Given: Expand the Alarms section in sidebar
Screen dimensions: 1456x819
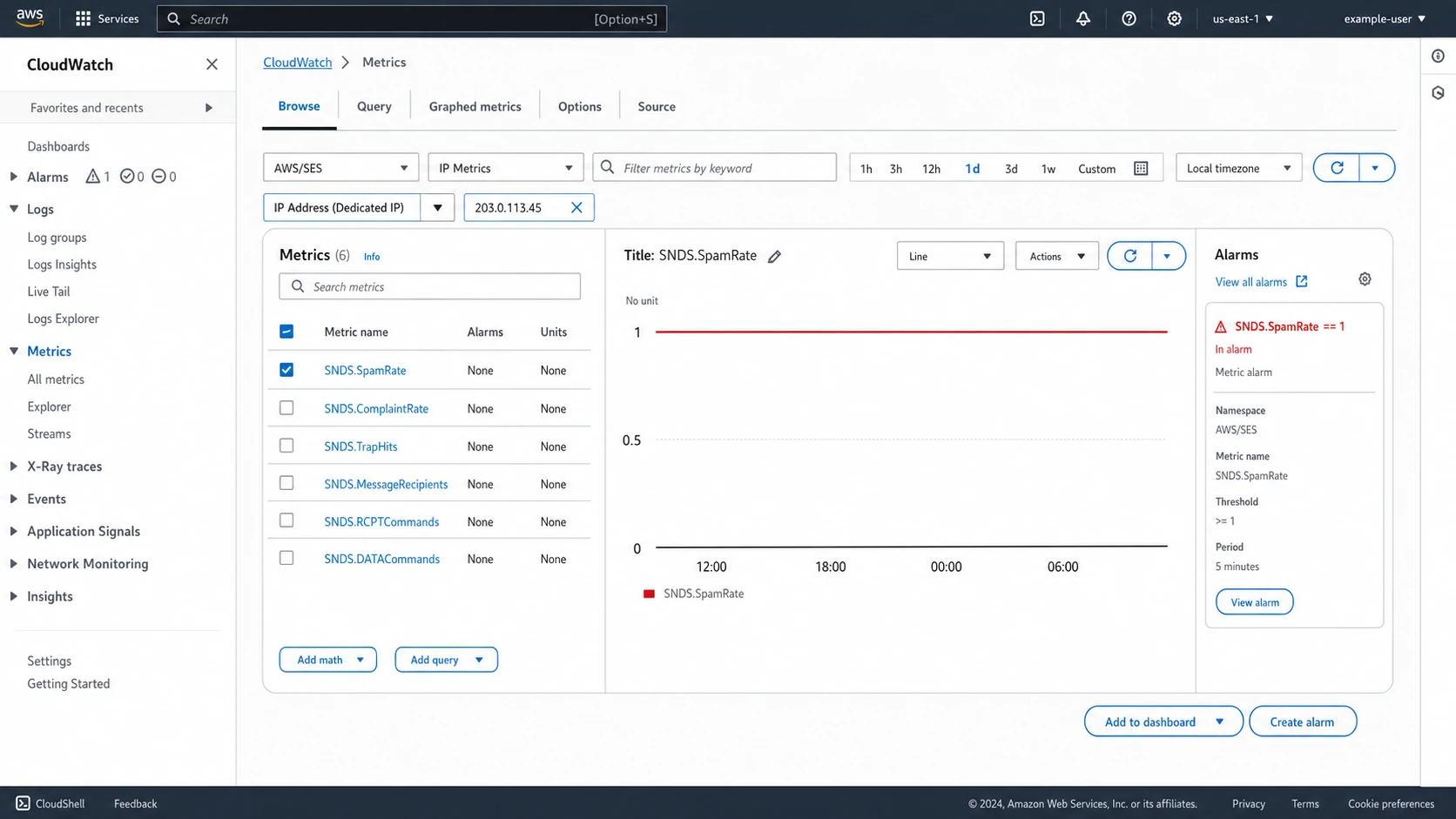Looking at the screenshot, I should pos(14,177).
